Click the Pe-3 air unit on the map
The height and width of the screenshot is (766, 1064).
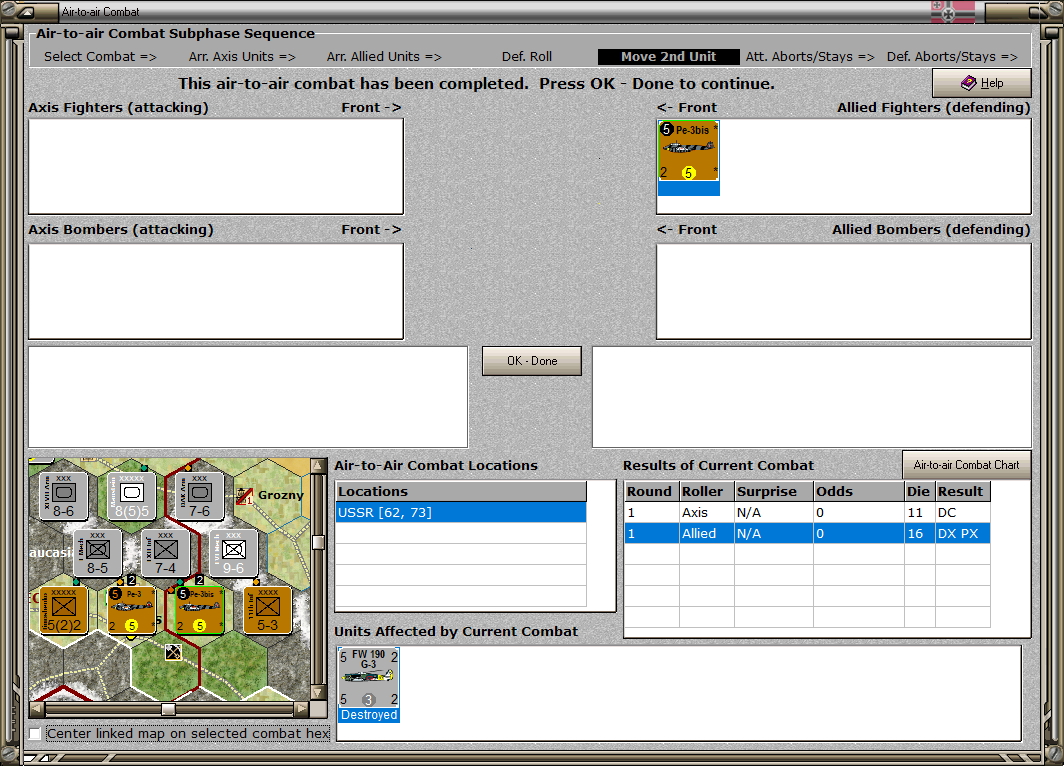coord(131,610)
